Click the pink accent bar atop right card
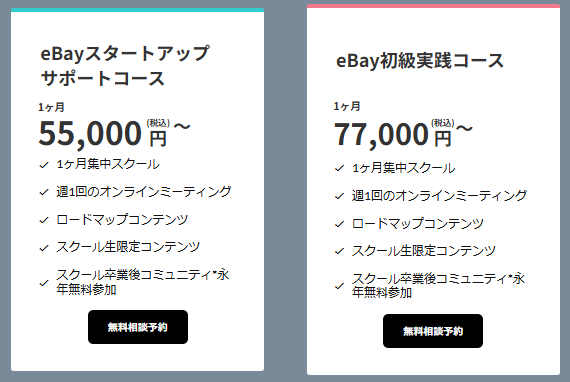The image size is (570, 382). tap(433, 6)
